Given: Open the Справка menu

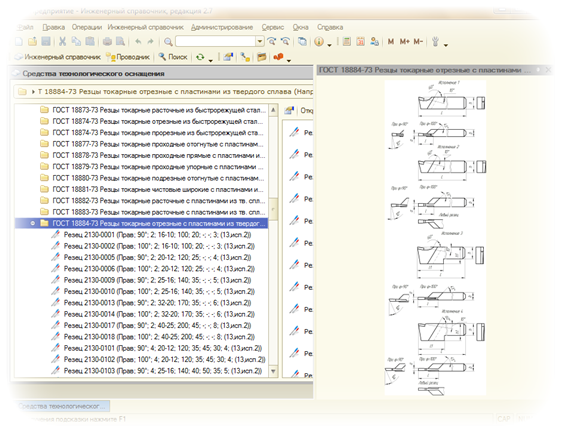Looking at the screenshot, I should [330, 27].
